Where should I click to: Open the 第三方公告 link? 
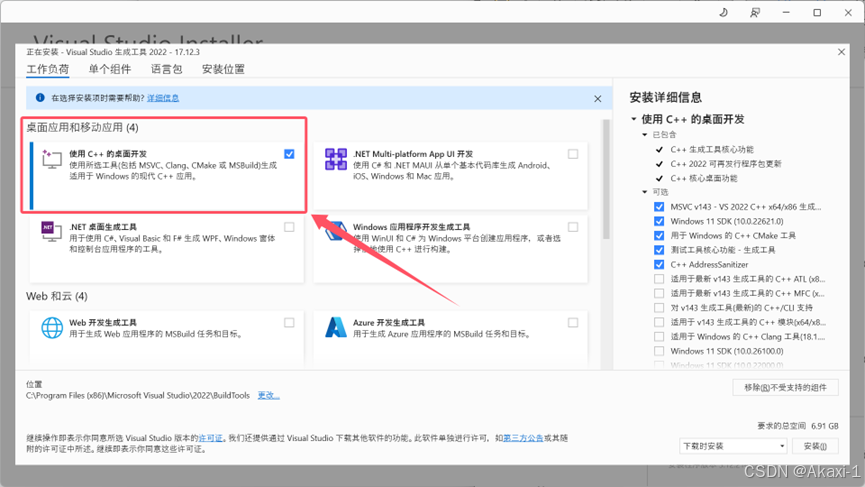[524, 438]
